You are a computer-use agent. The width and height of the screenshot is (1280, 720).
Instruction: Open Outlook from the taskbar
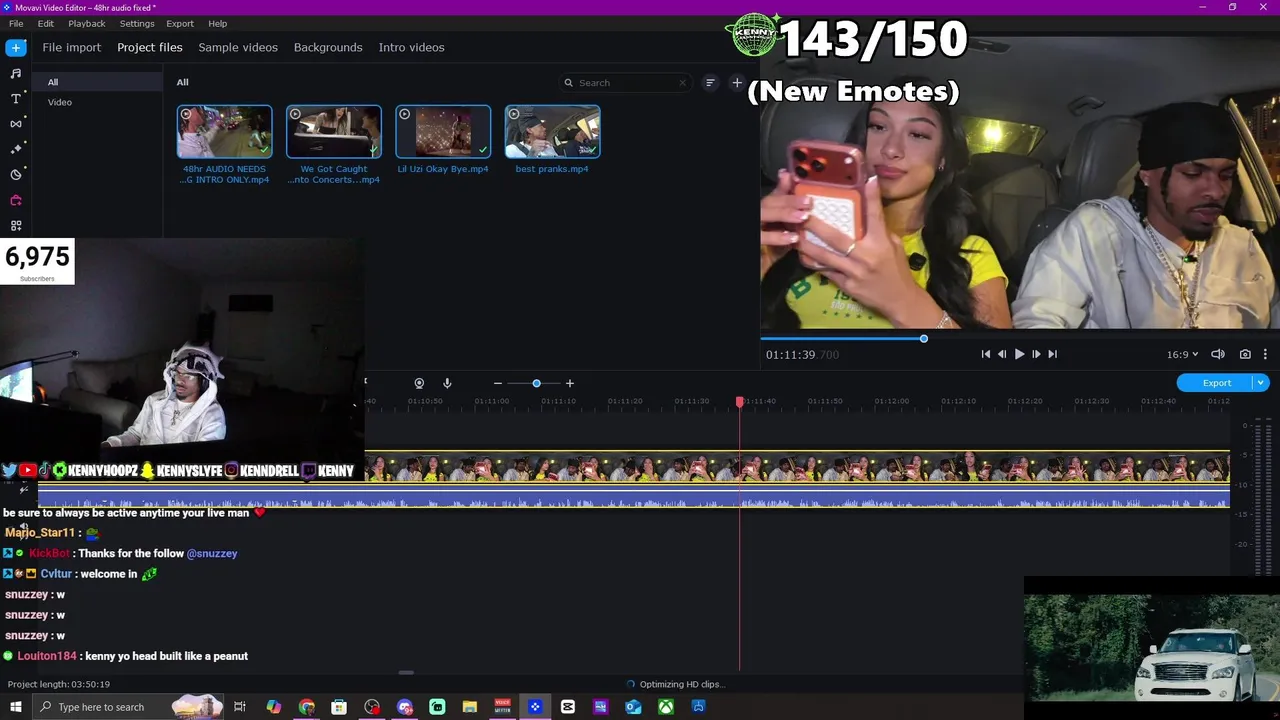pyautogui.click(x=633, y=707)
